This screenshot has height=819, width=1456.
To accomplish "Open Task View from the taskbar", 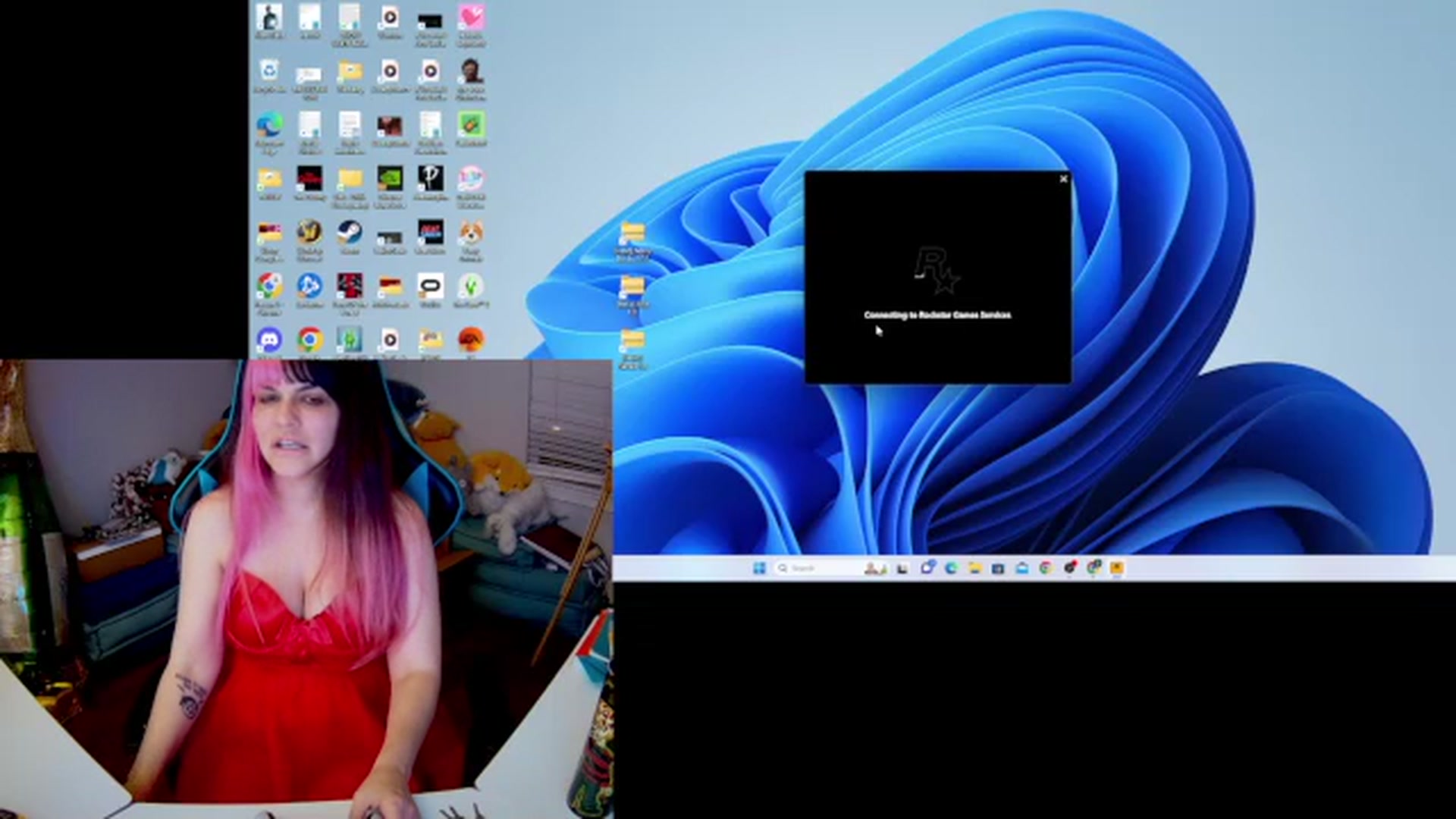I will (902, 568).
